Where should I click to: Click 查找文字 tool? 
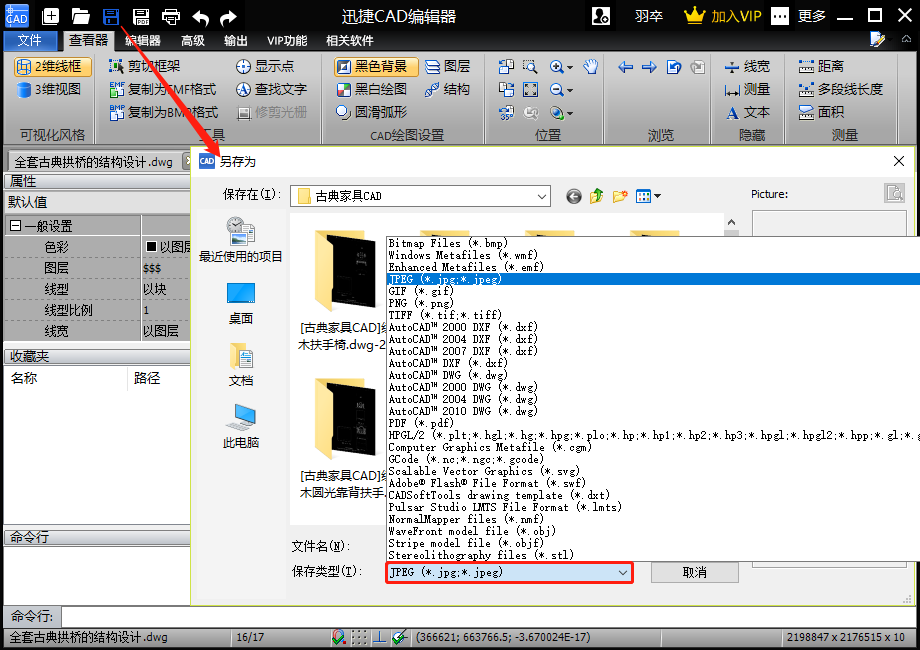click(271, 89)
